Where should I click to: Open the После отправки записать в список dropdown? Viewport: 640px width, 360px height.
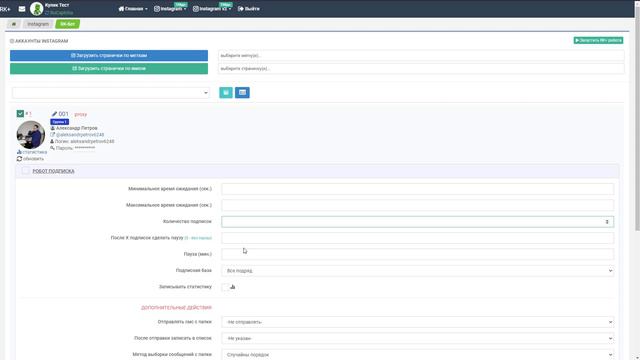point(418,338)
